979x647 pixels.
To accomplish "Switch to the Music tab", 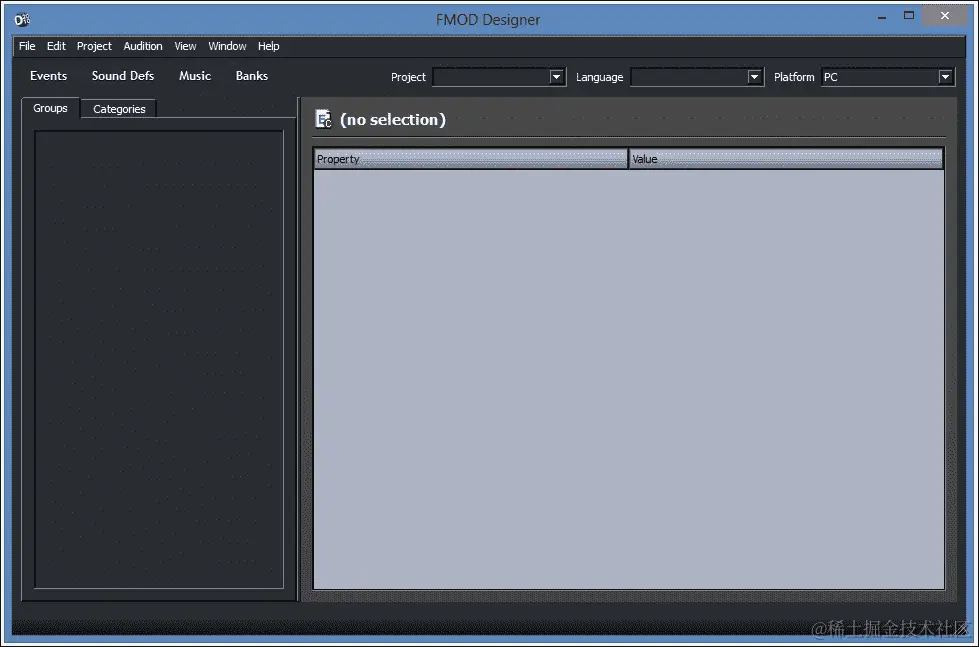I will (194, 76).
